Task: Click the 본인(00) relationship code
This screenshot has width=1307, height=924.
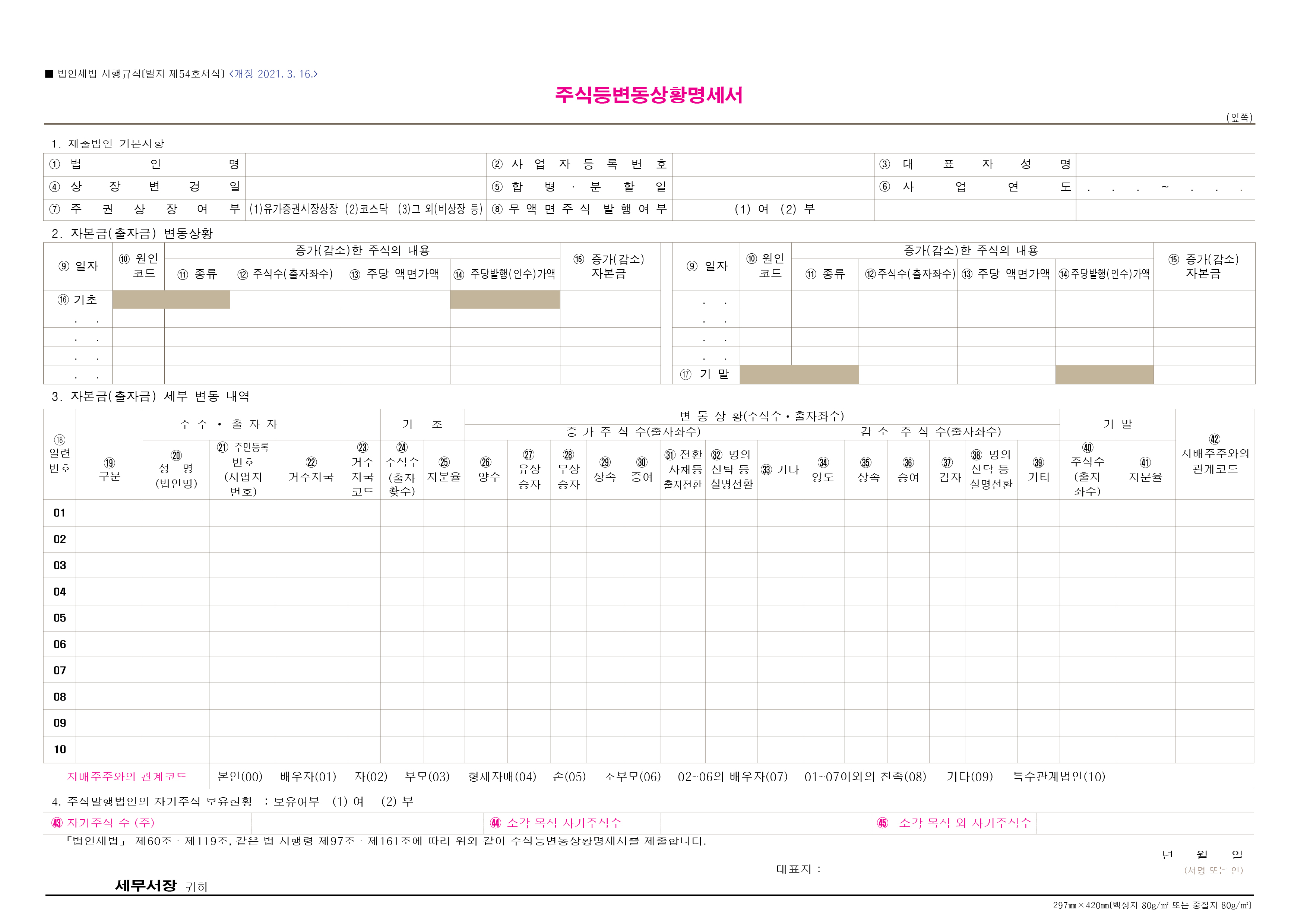Action: pyautogui.click(x=240, y=776)
